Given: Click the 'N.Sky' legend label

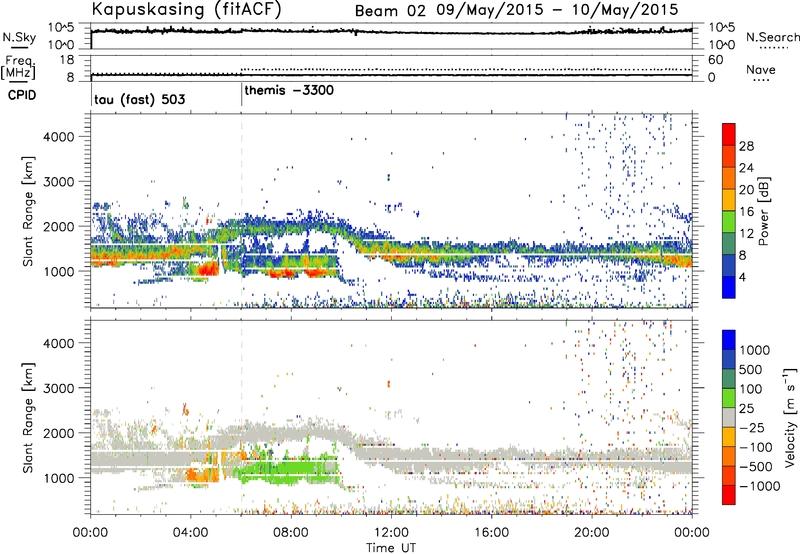Looking at the screenshot, I should pos(19,37).
